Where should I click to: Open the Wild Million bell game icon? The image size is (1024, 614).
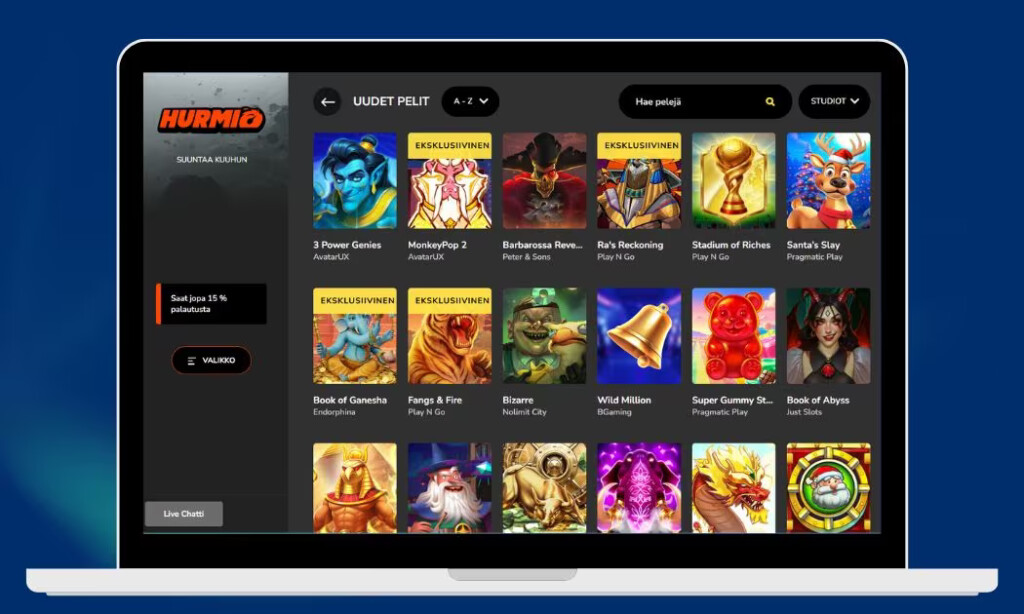coord(639,336)
